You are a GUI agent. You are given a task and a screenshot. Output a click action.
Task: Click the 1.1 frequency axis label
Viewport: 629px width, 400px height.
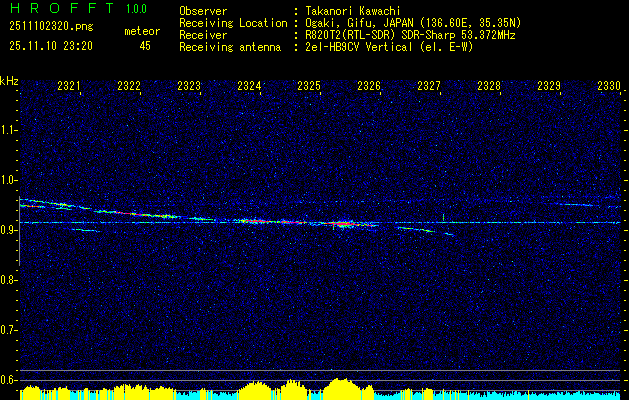[9, 130]
